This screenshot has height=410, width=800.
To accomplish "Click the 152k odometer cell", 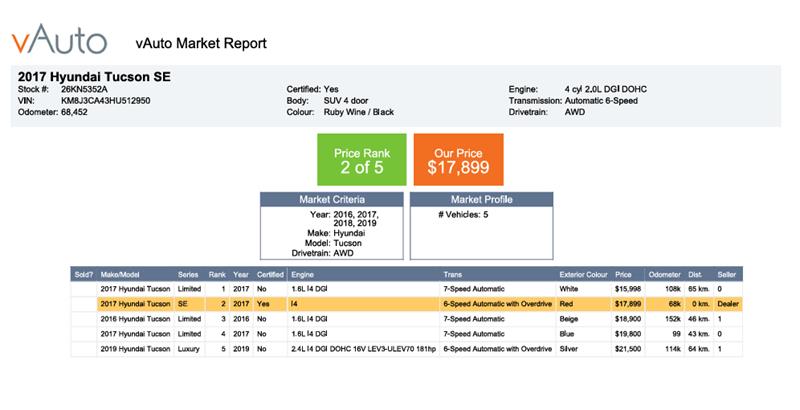I will pyautogui.click(x=673, y=319).
